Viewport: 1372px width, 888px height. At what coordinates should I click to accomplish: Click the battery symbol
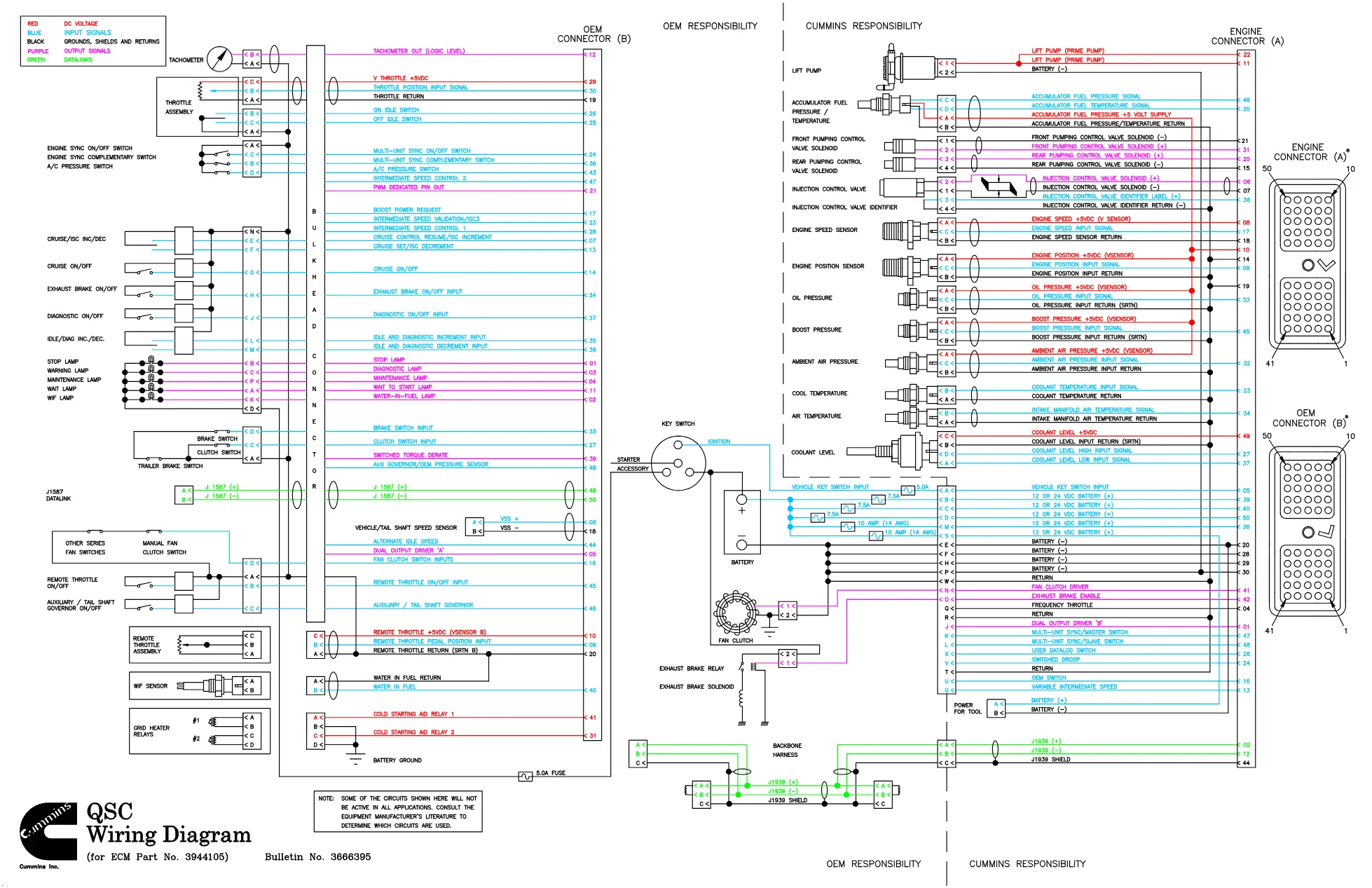(x=742, y=523)
